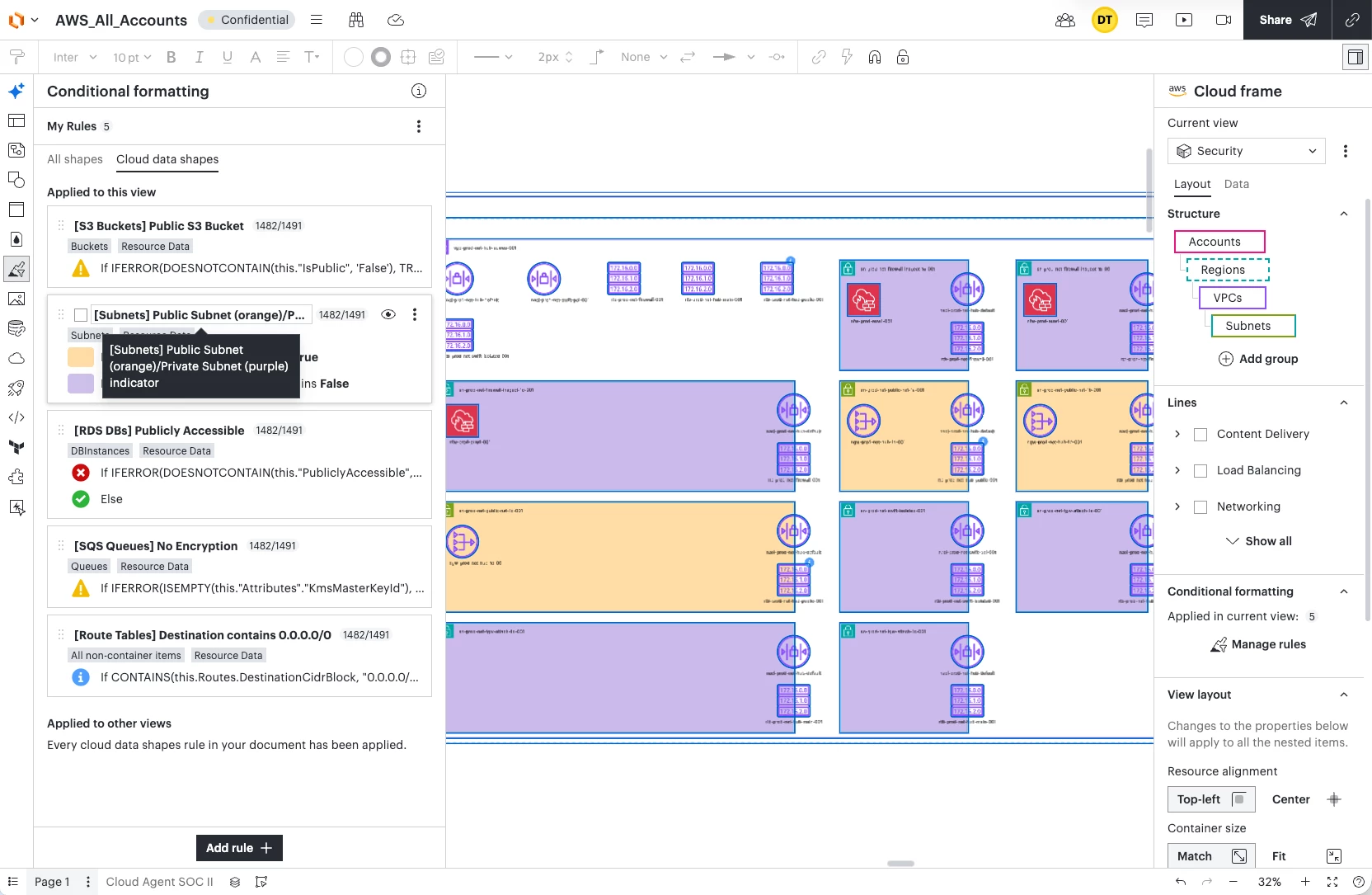Select Match container size option
1372x895 pixels.
(x=1211, y=856)
